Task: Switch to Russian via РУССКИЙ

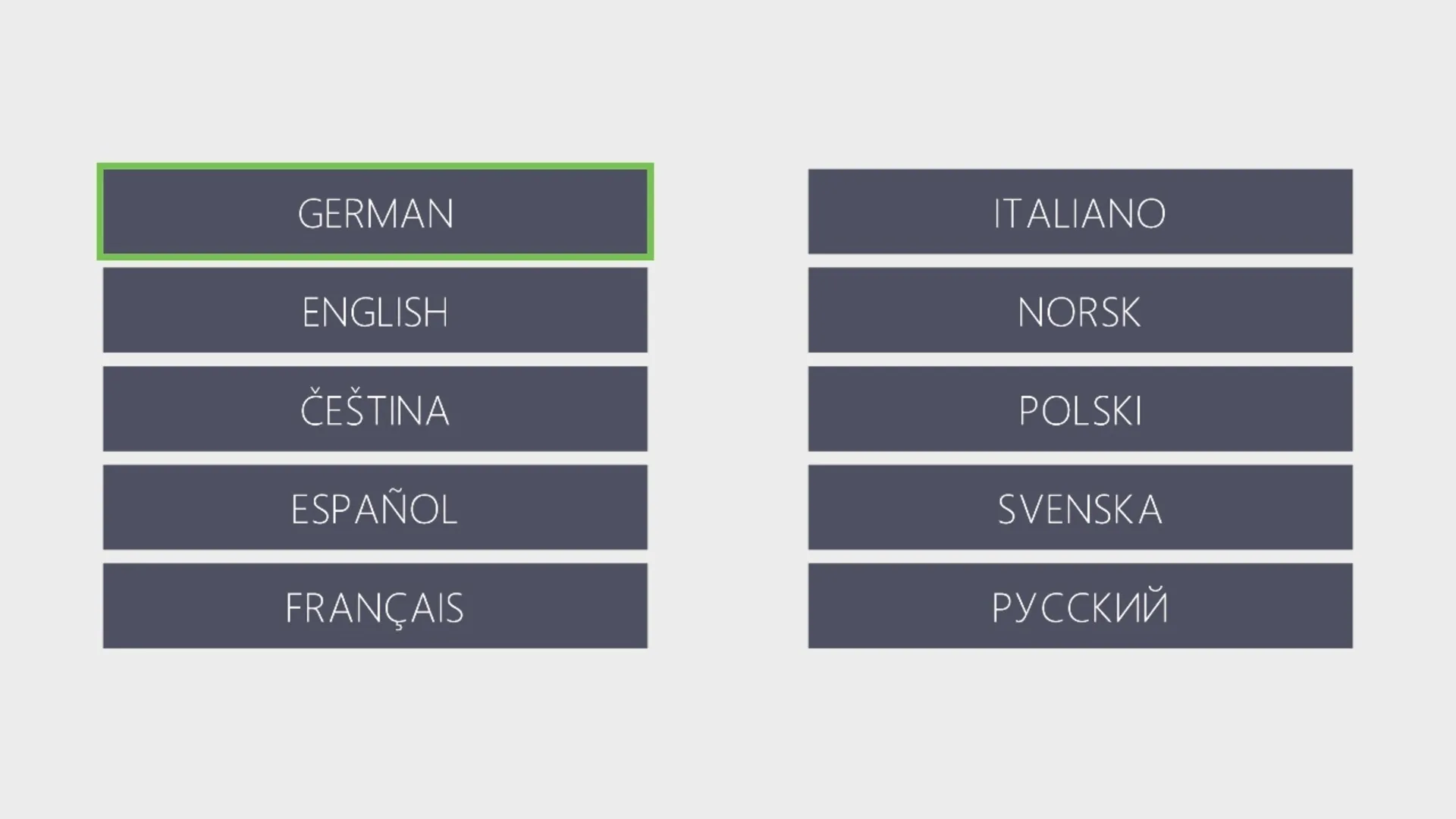Action: click(x=1080, y=606)
